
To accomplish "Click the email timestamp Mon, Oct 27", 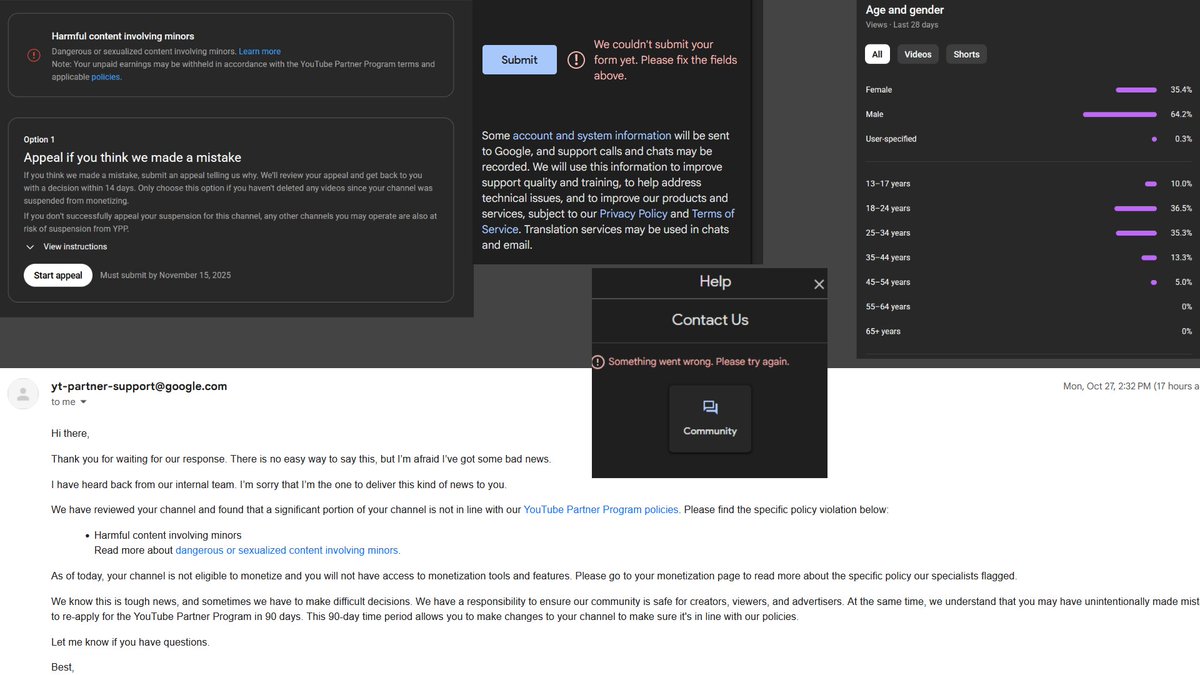I will point(1130,386).
